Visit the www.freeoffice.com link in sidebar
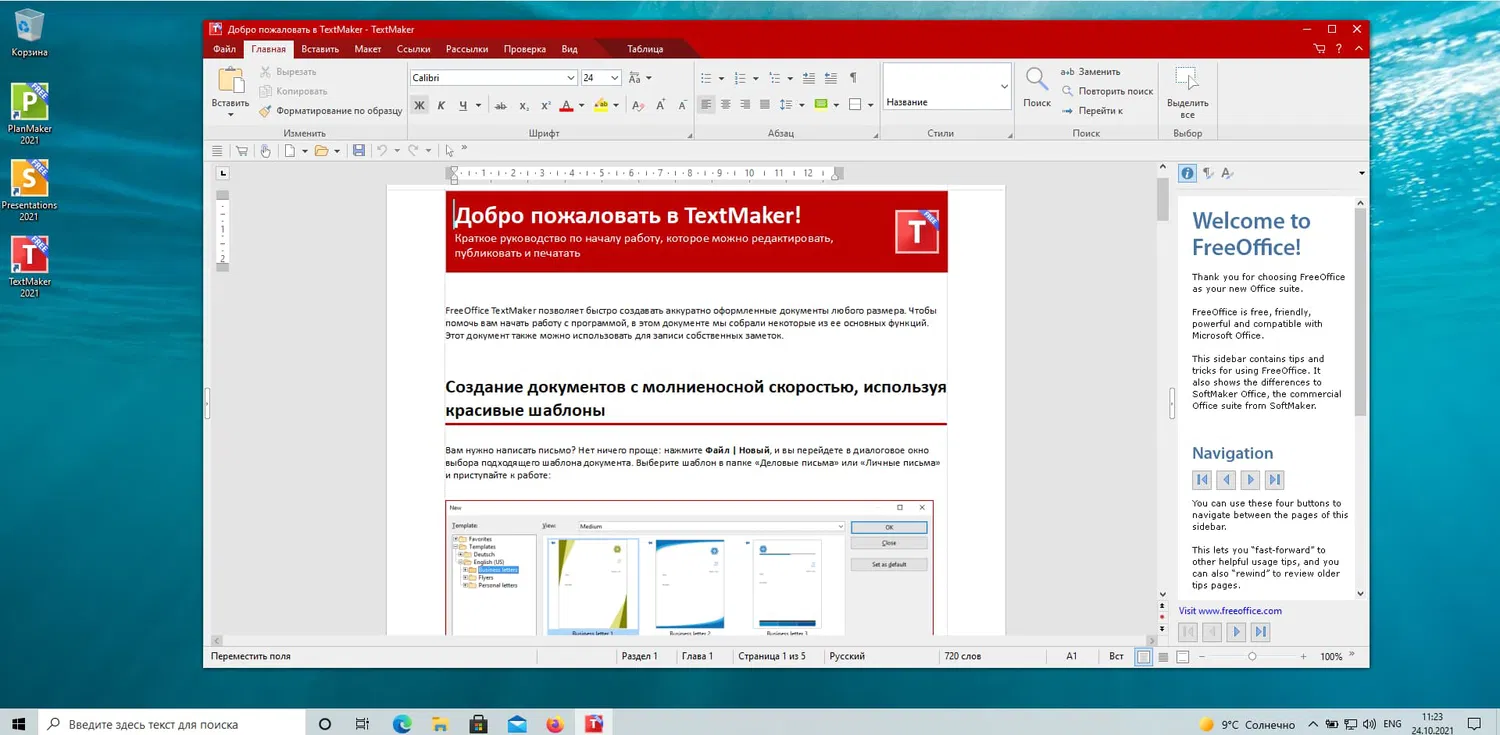1500x735 pixels. point(1230,610)
